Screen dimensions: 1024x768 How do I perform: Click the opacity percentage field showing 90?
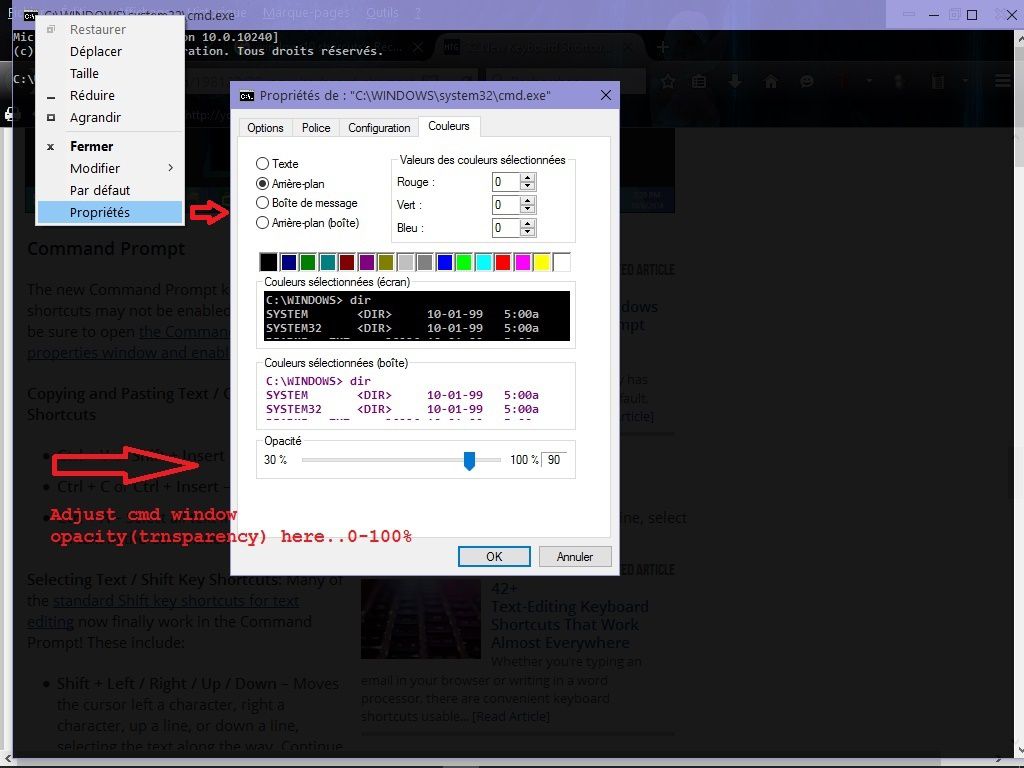pyautogui.click(x=554, y=460)
